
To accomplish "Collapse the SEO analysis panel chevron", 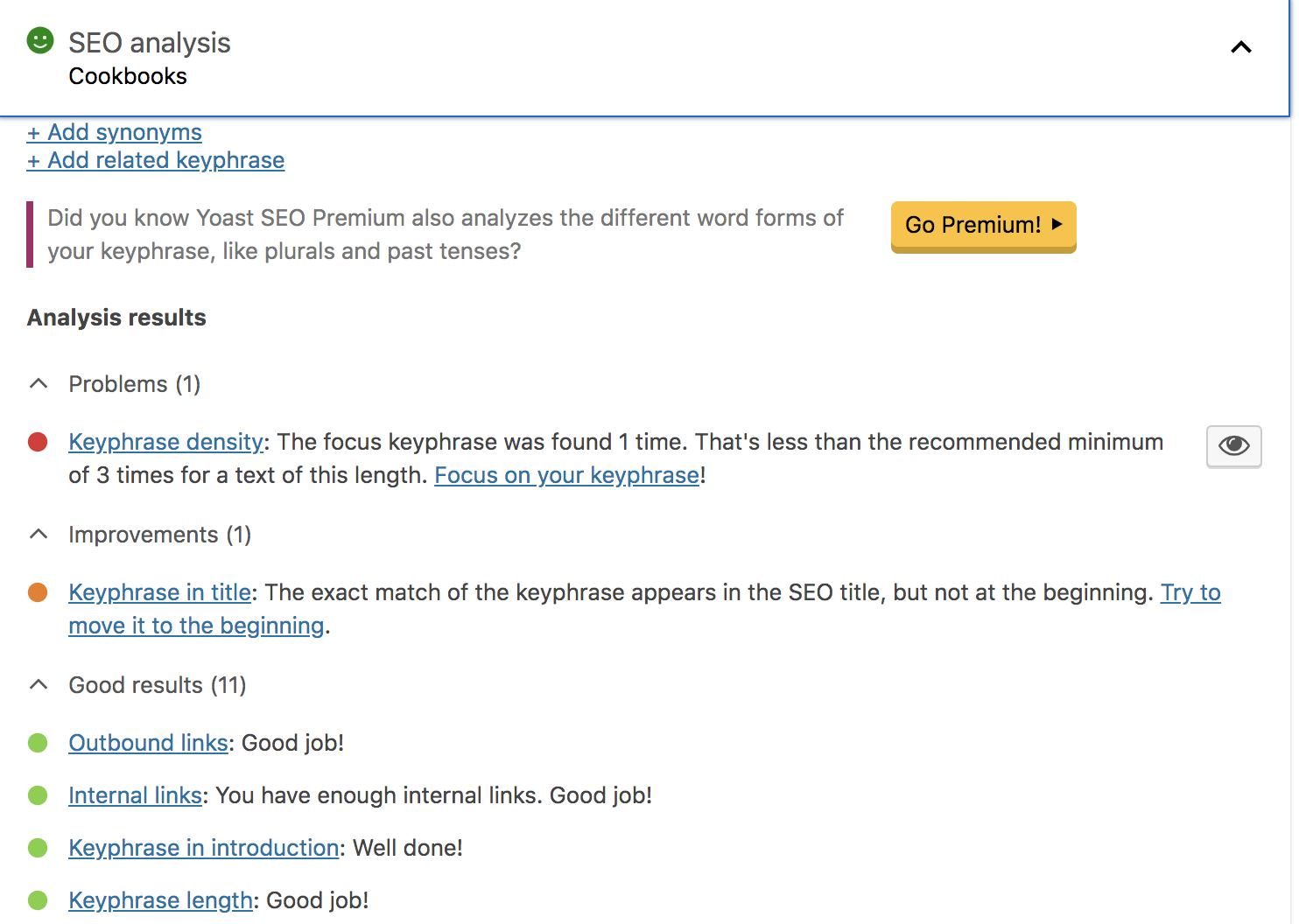I will click(x=1240, y=47).
